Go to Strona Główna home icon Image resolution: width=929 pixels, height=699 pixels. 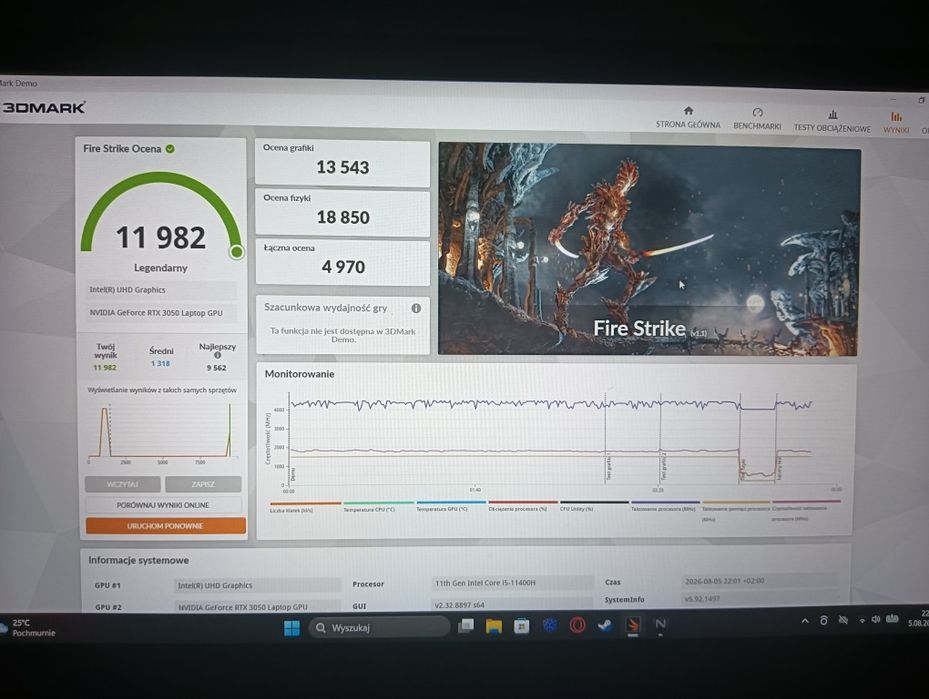pos(688,111)
